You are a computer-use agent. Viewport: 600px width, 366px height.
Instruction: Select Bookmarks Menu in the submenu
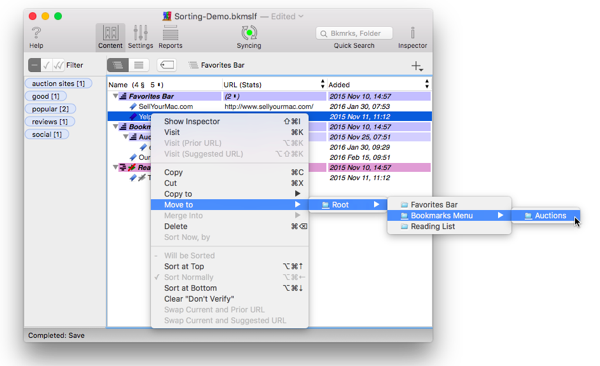point(449,216)
